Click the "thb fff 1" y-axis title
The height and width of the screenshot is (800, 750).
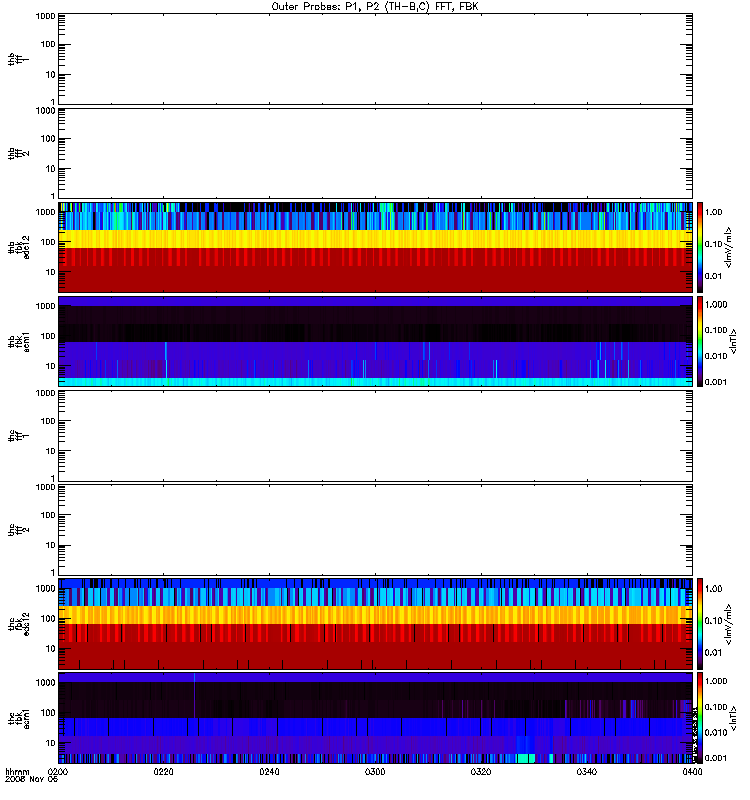pyautogui.click(x=19, y=59)
